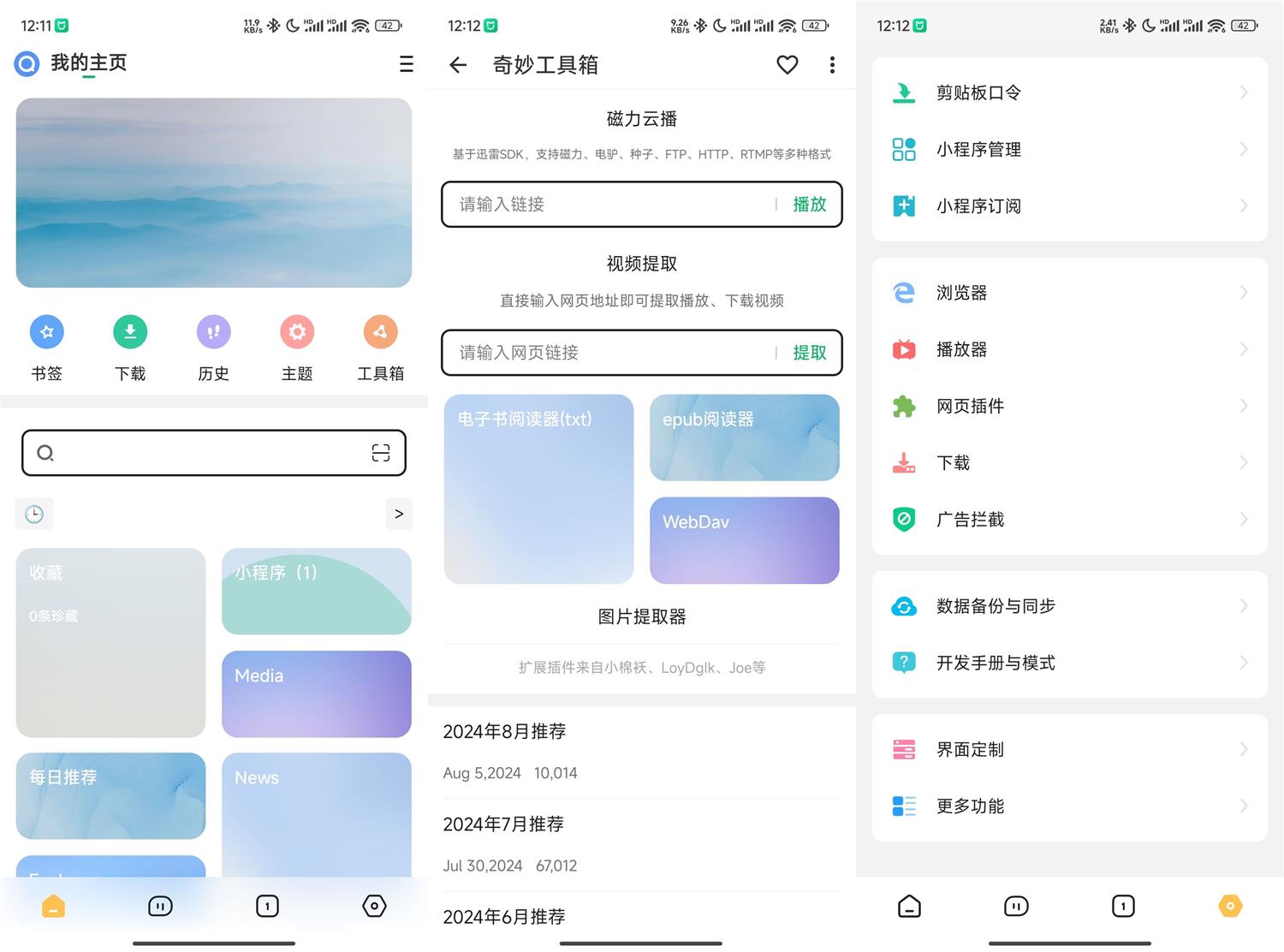Expand the 更多功能 chevron
The width and height of the screenshot is (1284, 952).
(x=1244, y=805)
